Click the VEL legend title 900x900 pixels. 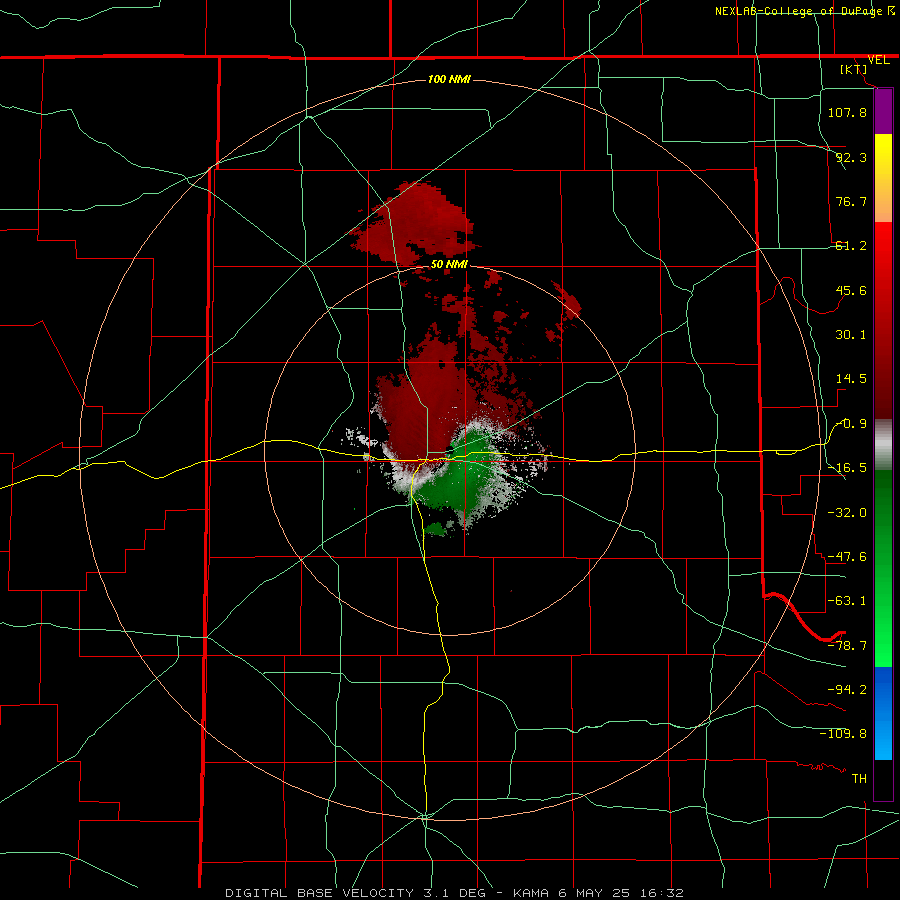click(x=878, y=60)
